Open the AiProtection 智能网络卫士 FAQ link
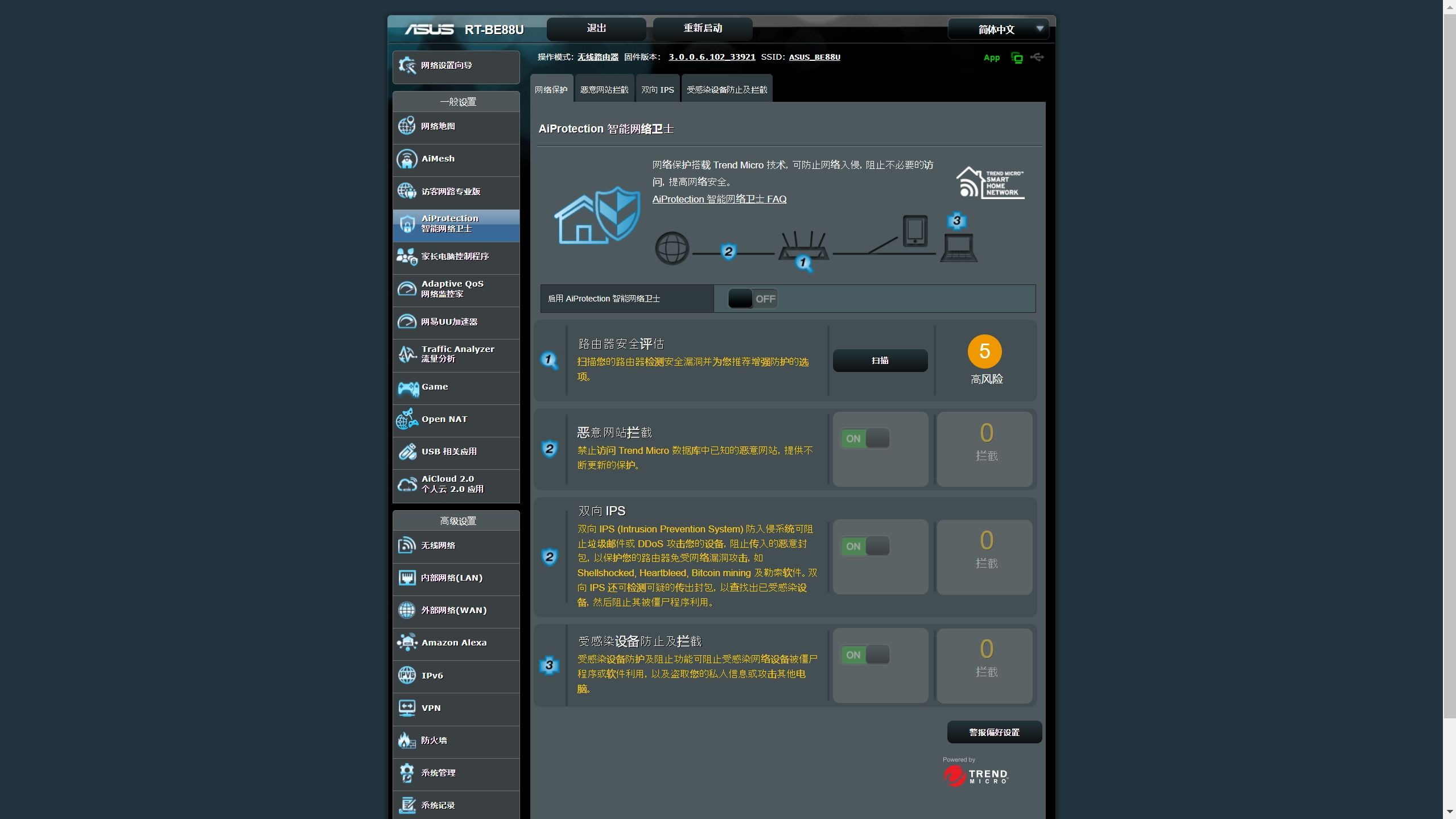This screenshot has width=1456, height=819. [719, 199]
